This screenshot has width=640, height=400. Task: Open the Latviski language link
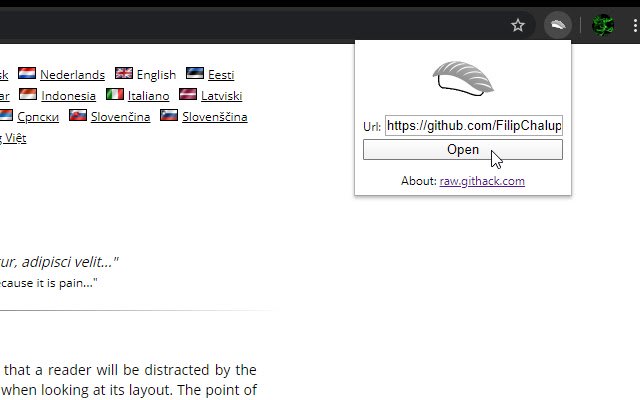(x=222, y=96)
